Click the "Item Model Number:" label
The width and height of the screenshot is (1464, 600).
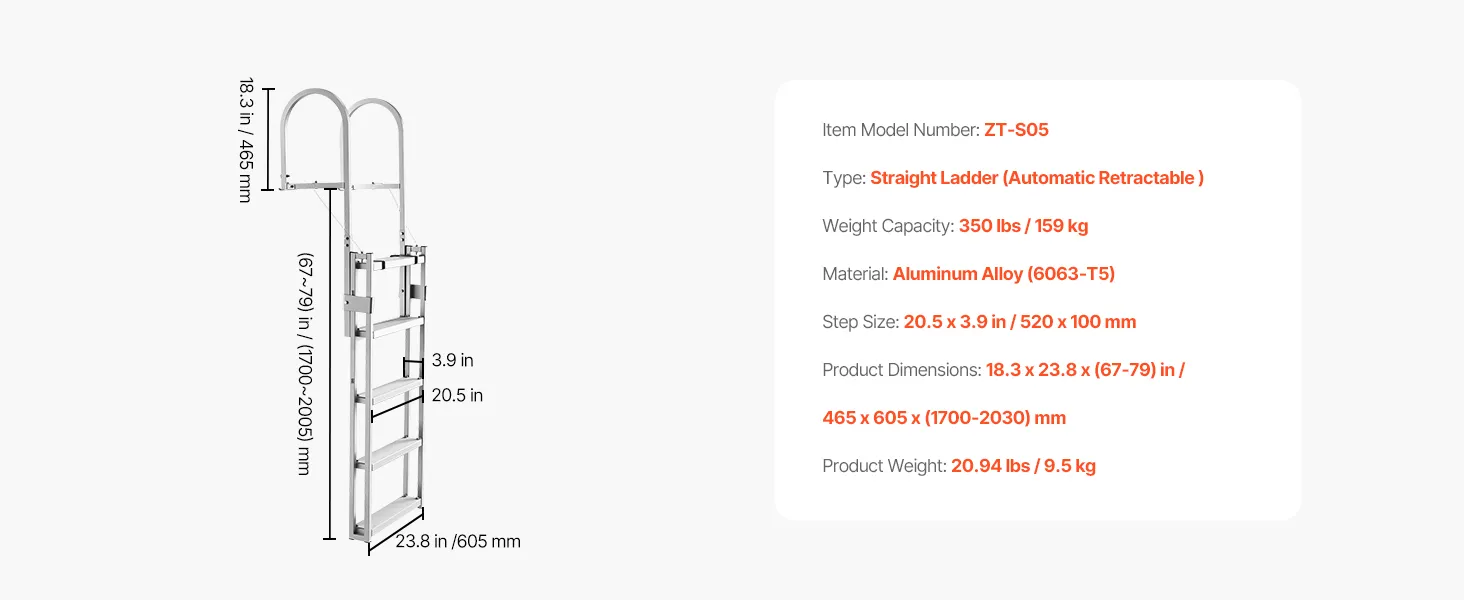(900, 130)
